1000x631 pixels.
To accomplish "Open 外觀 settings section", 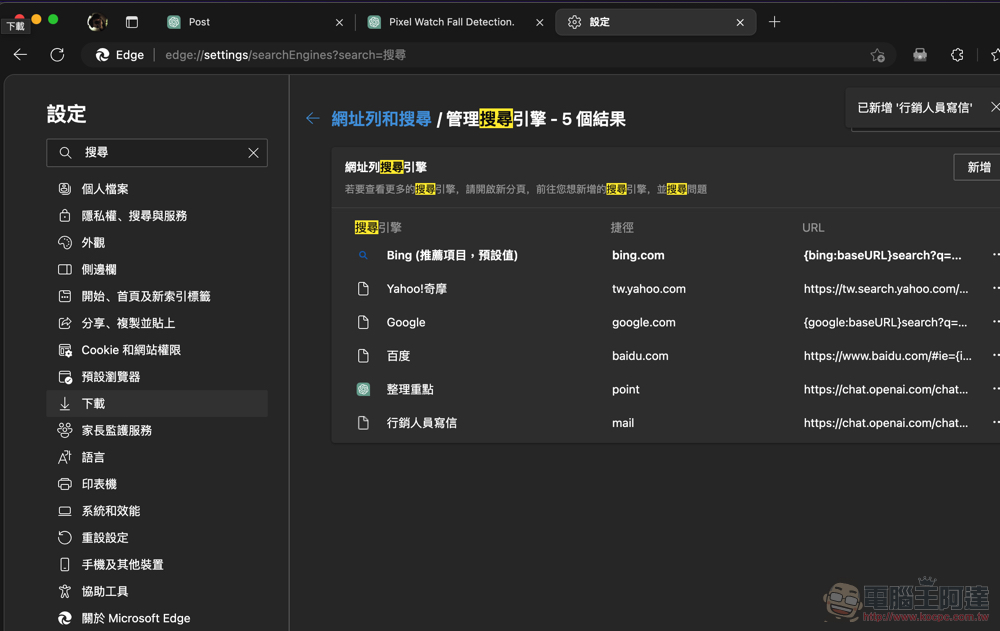I will point(157,242).
